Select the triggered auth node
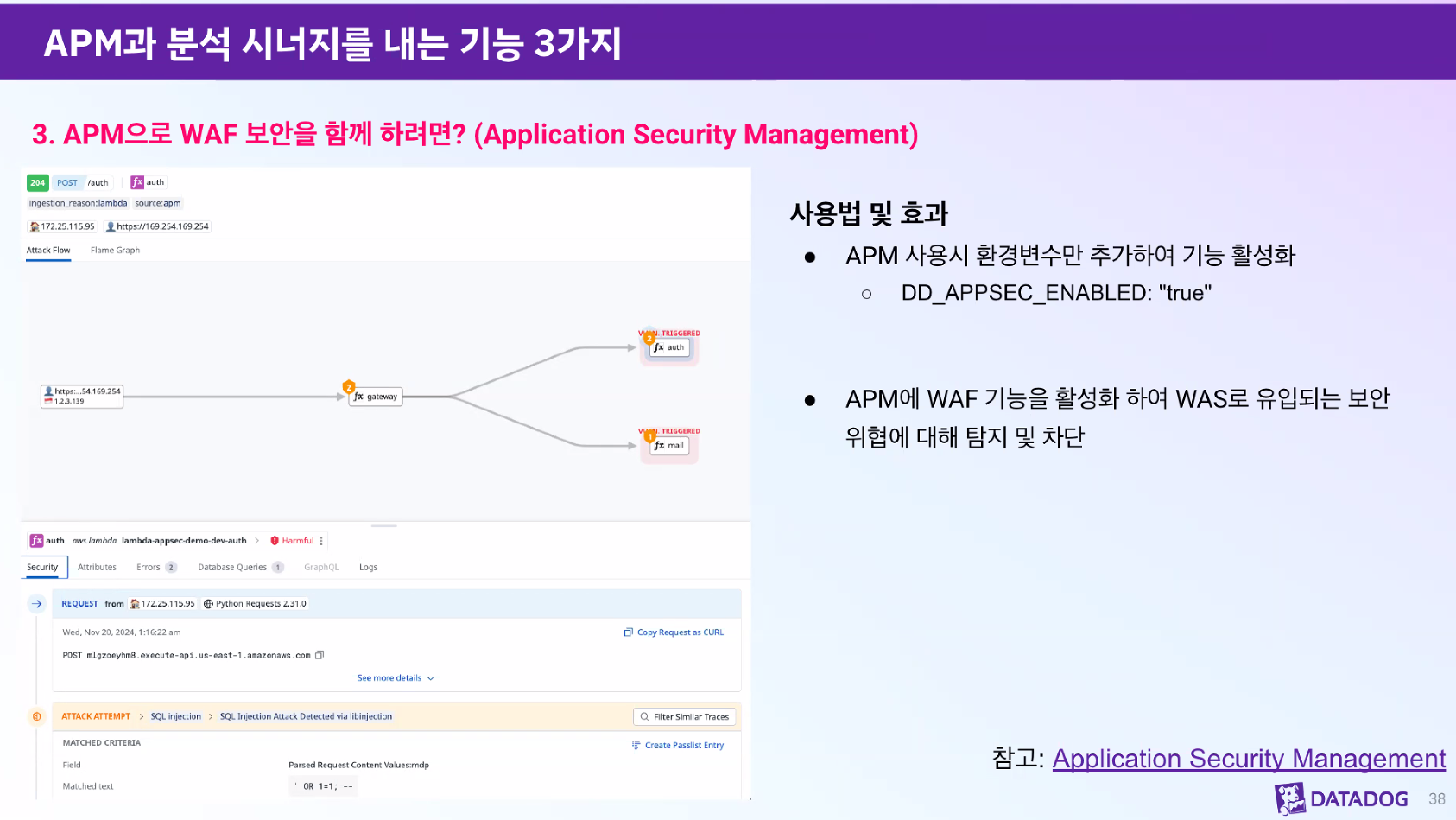Viewport: 1456px width, 820px height. (669, 347)
